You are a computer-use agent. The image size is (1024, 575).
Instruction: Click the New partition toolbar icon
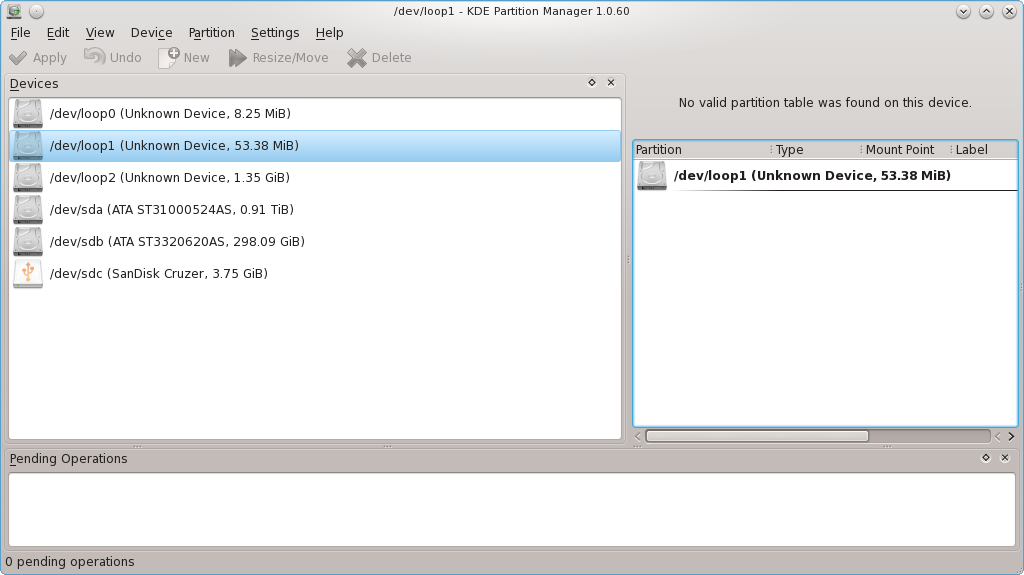tap(169, 57)
